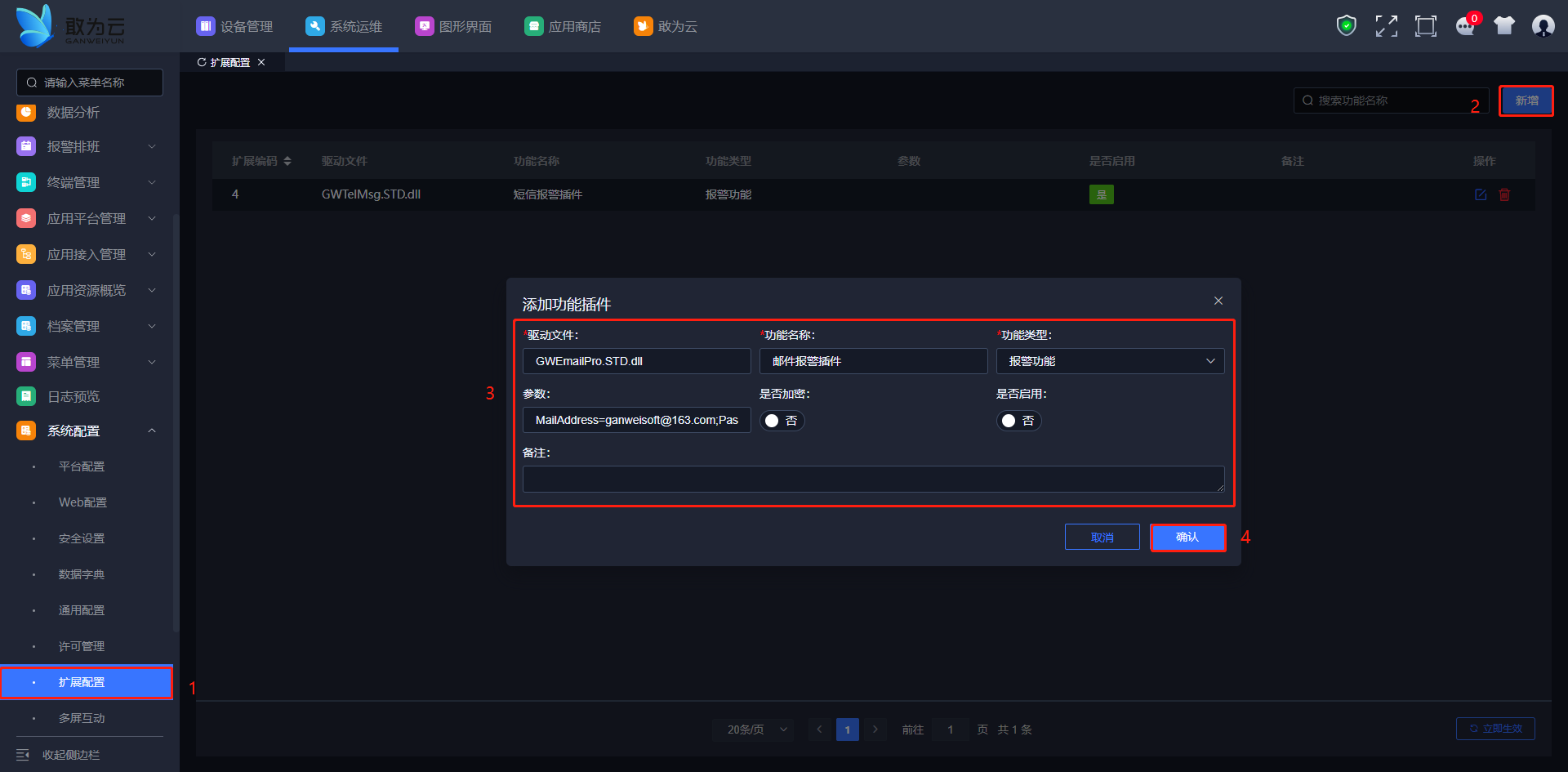Toggle the 是否加密 encryption switch
The image size is (1568, 772).
click(x=782, y=421)
